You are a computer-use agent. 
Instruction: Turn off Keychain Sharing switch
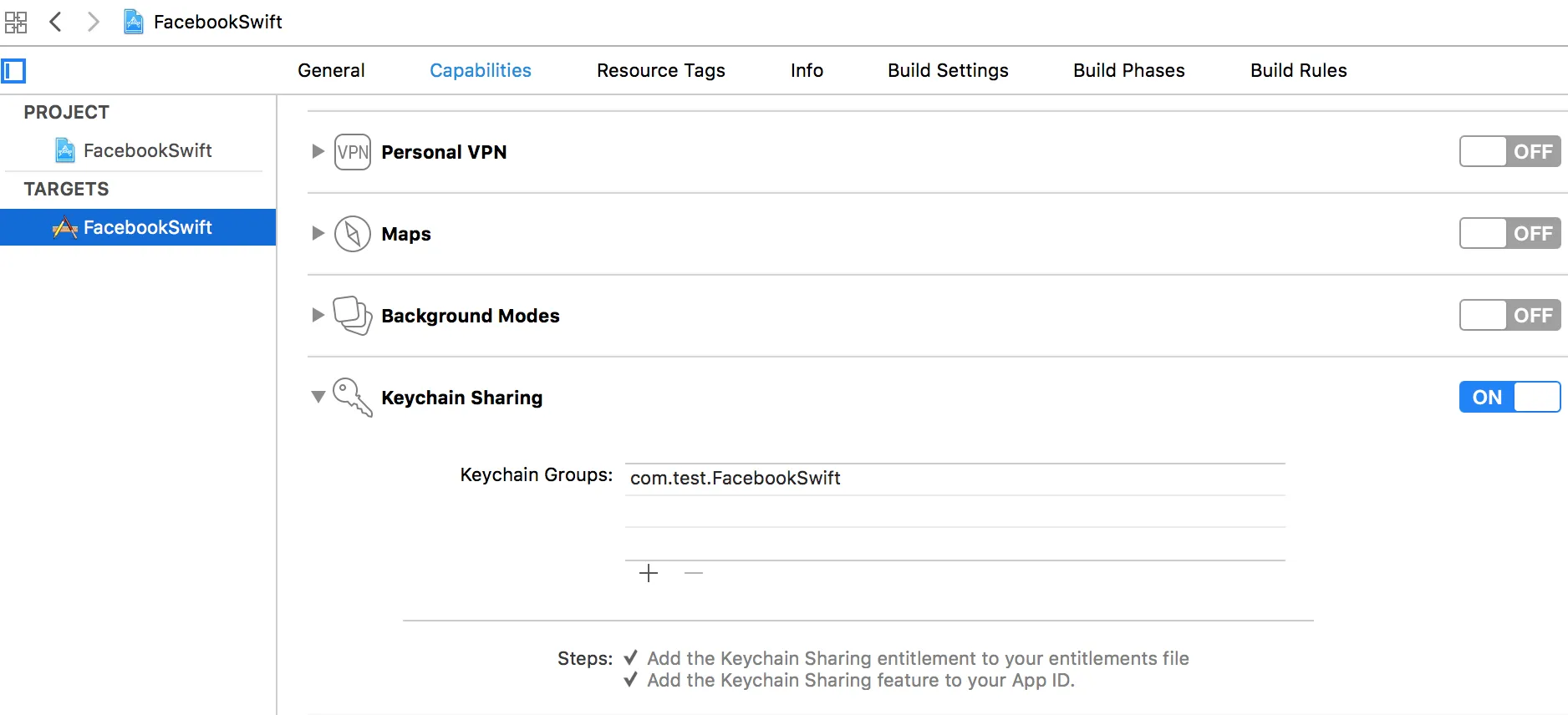pos(1509,398)
